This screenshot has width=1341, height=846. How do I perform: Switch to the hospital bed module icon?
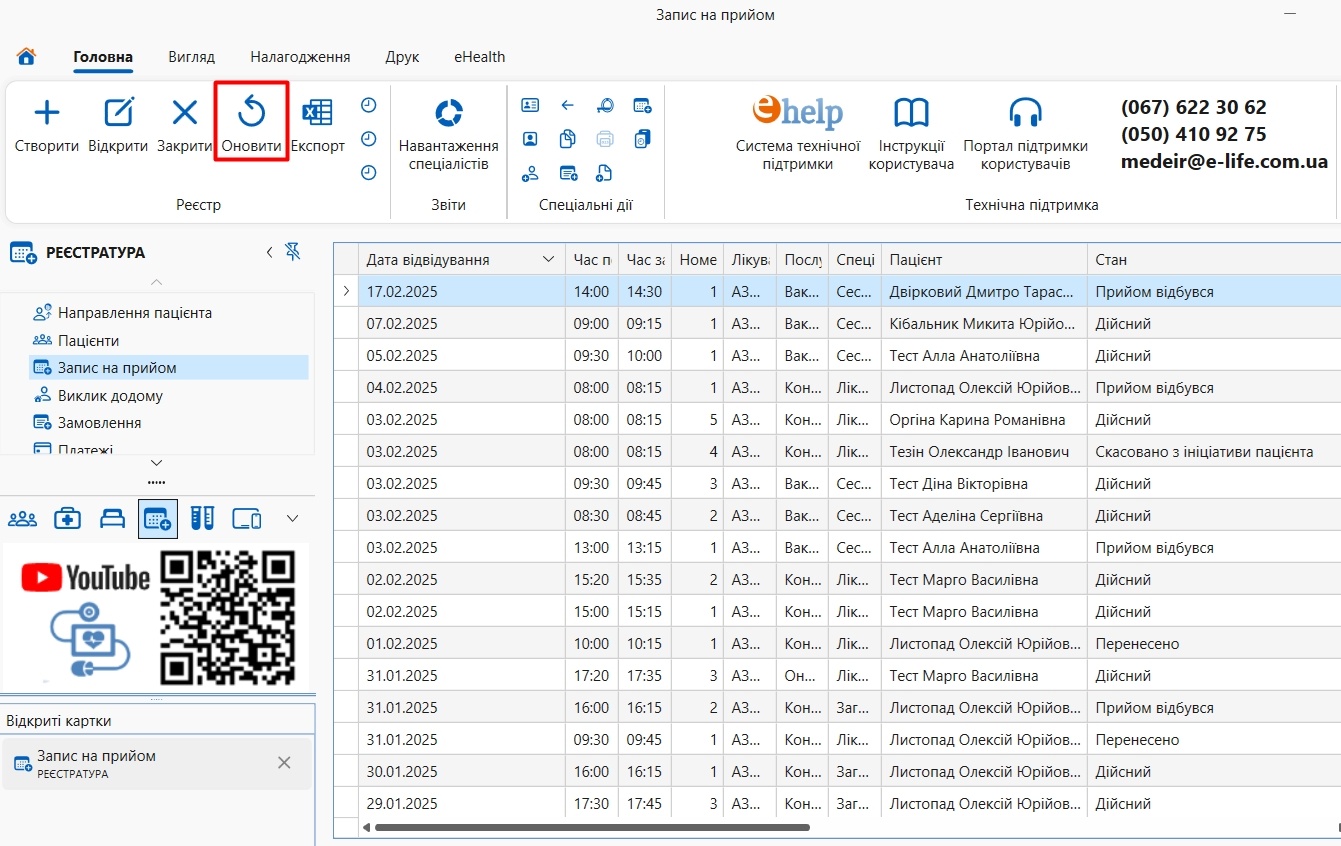[x=113, y=518]
